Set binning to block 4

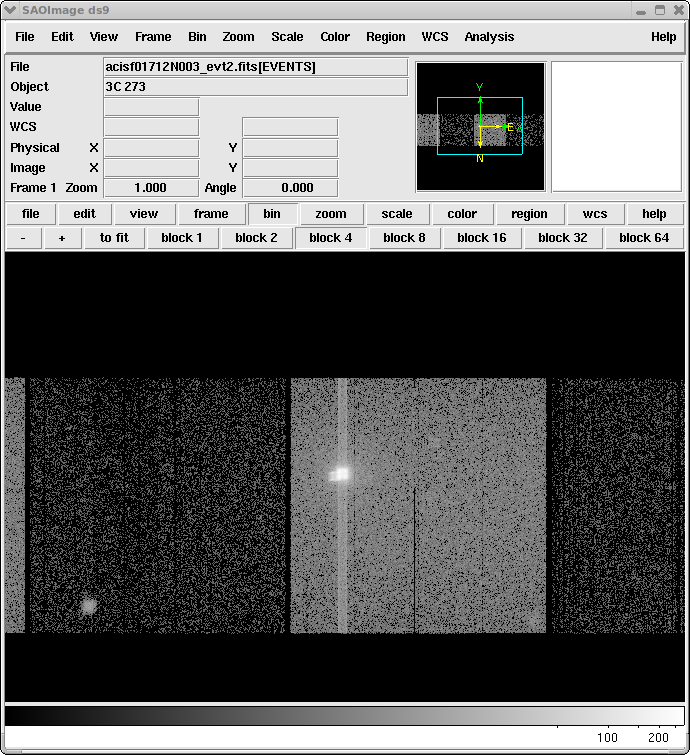click(x=330, y=238)
